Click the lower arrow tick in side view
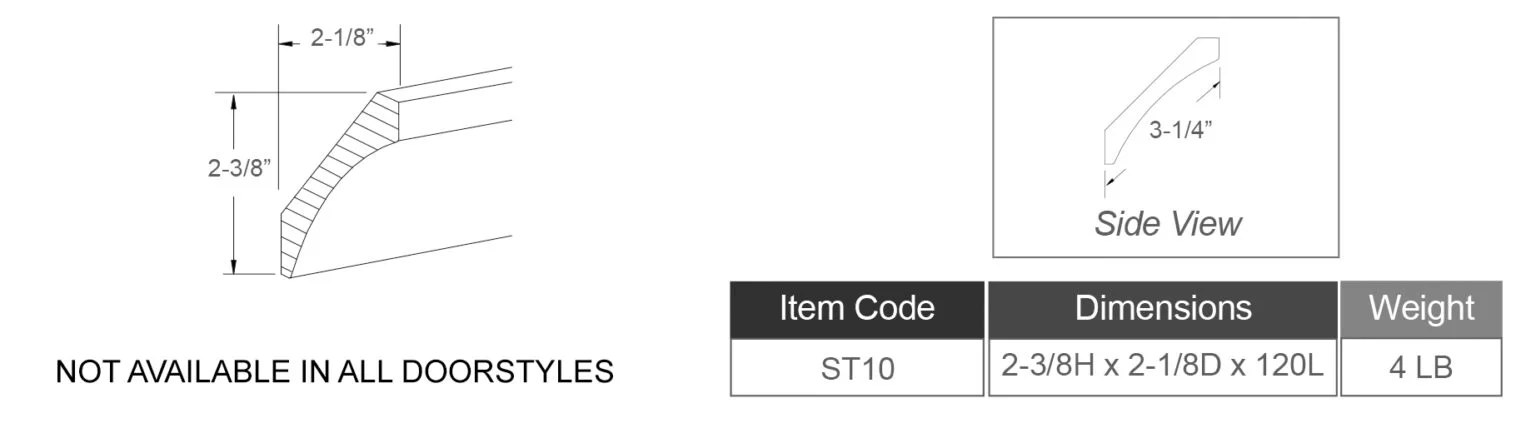1536x423 pixels. coord(1114,180)
